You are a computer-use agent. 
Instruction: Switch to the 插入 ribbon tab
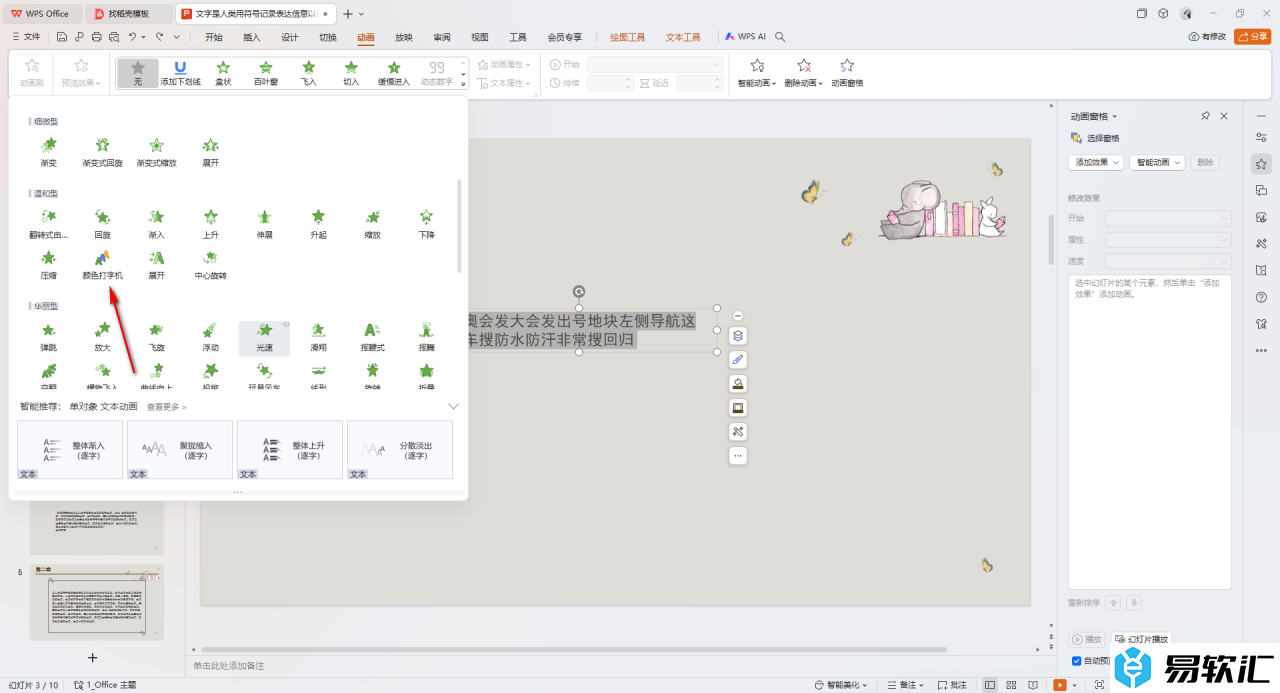point(251,37)
